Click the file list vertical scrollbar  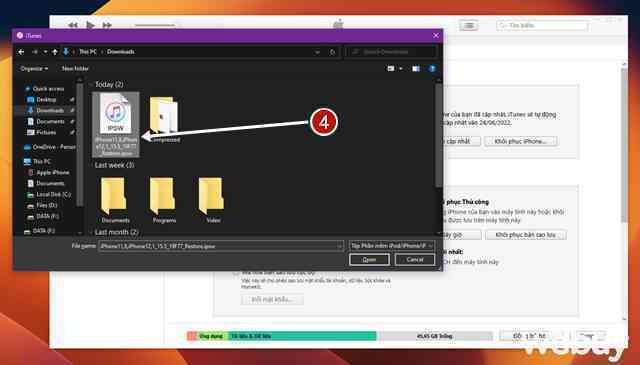tap(438, 135)
